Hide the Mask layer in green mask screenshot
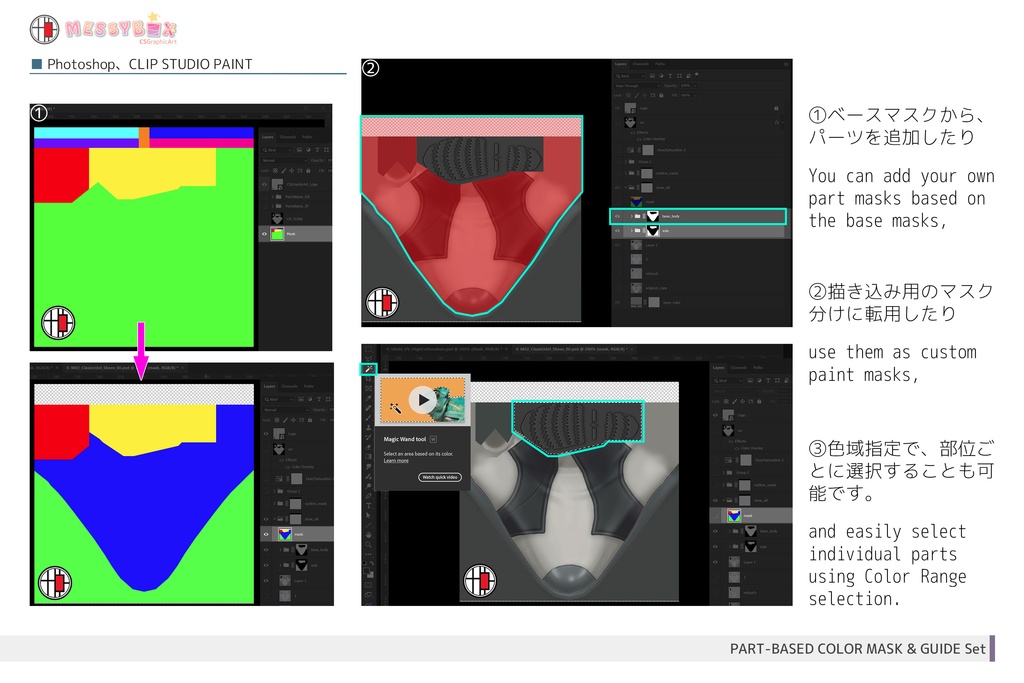Screen dimensions: 1024x683 coord(264,234)
